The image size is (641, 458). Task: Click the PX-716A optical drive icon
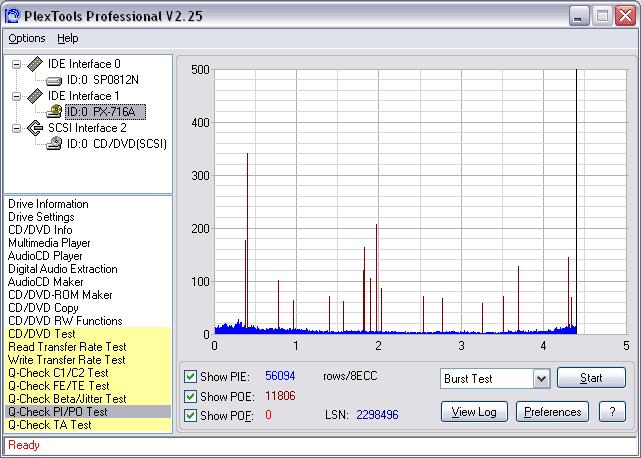[x=54, y=112]
